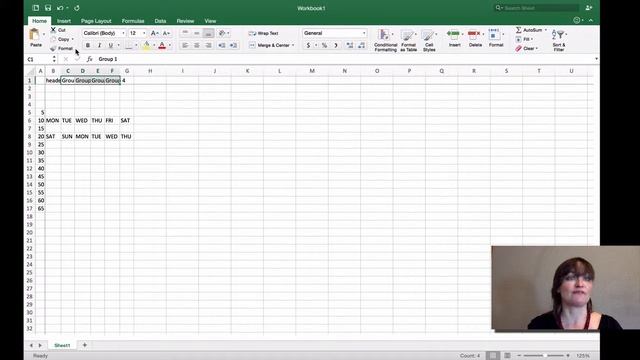The height and width of the screenshot is (360, 640).
Task: Click the Search Sheet field
Action: [537, 8]
